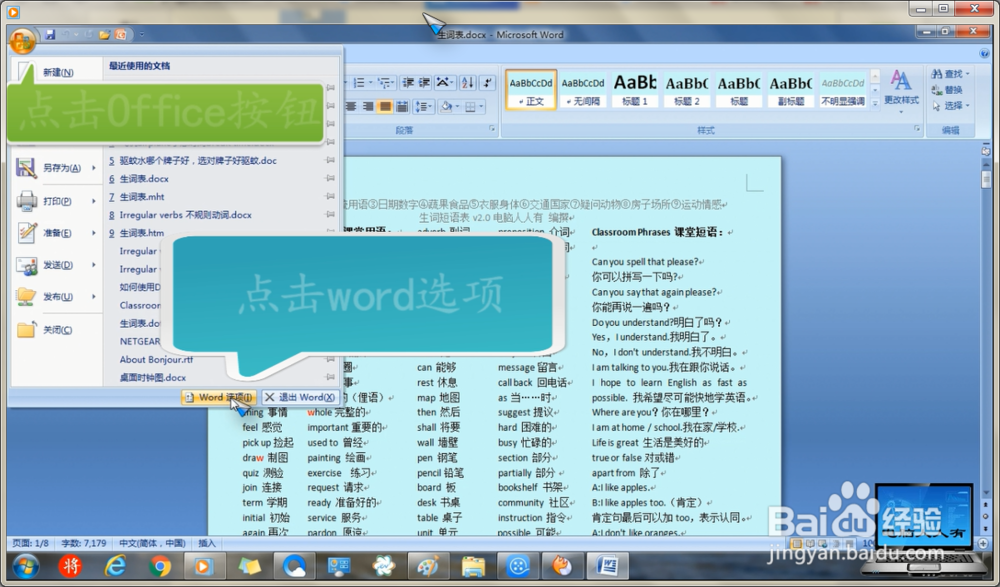Click the multilevel list icon
1000x587 pixels.
pos(385,83)
